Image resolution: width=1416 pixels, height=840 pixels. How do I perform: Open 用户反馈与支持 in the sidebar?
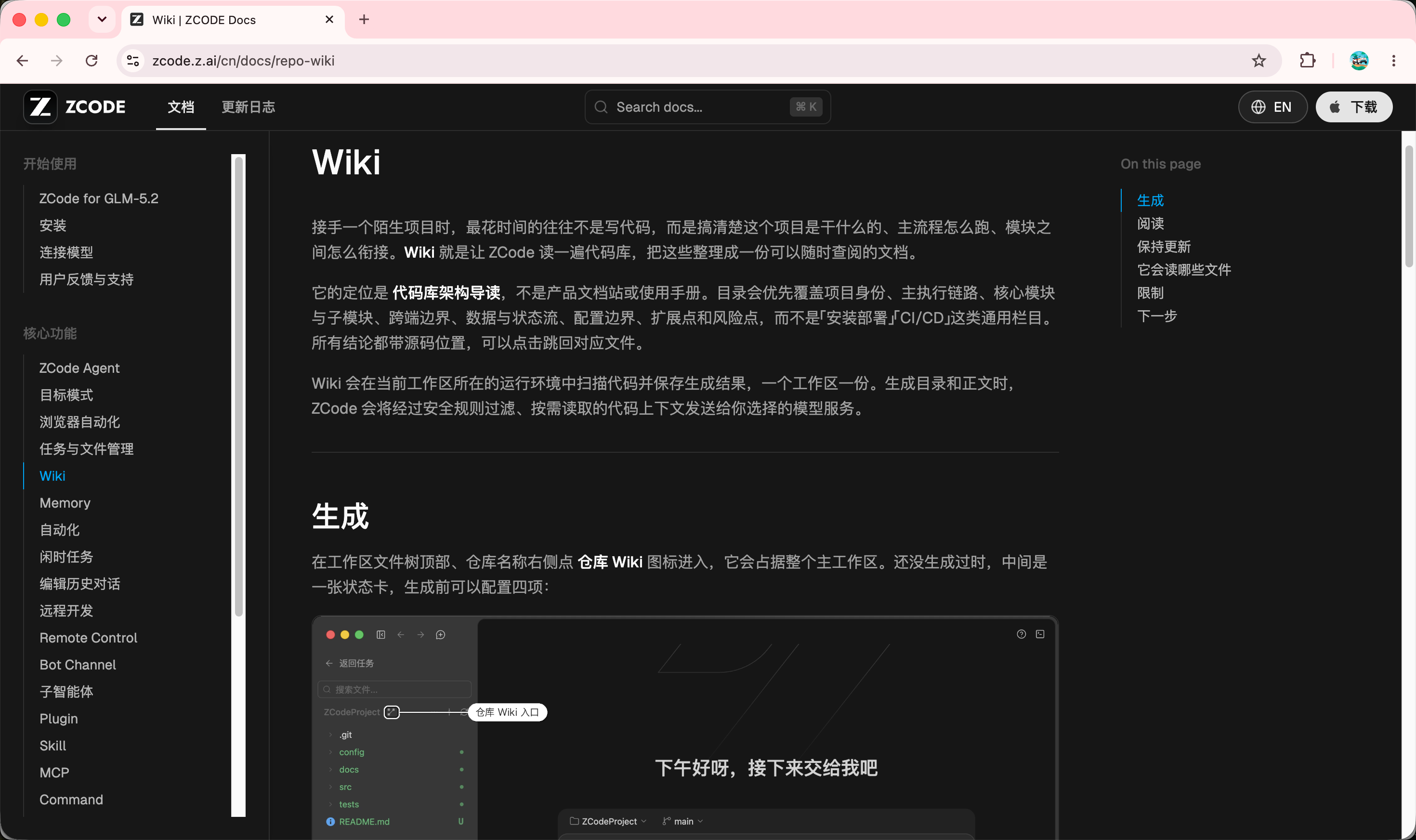pyautogui.click(x=87, y=279)
